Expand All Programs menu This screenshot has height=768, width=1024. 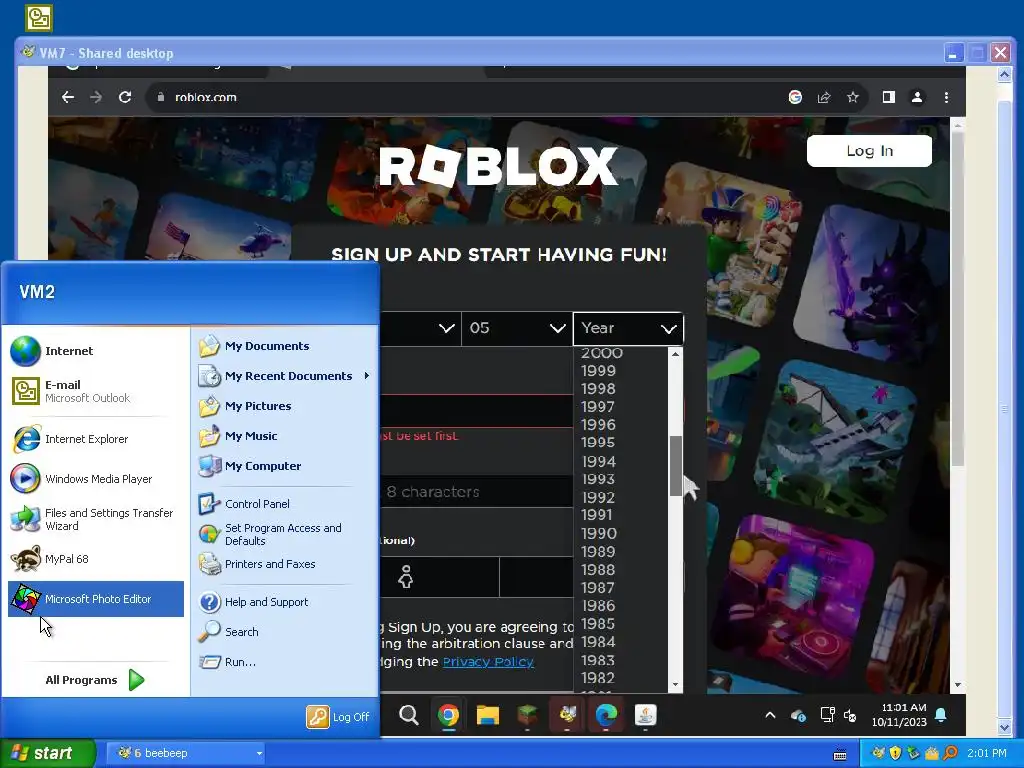tap(96, 680)
